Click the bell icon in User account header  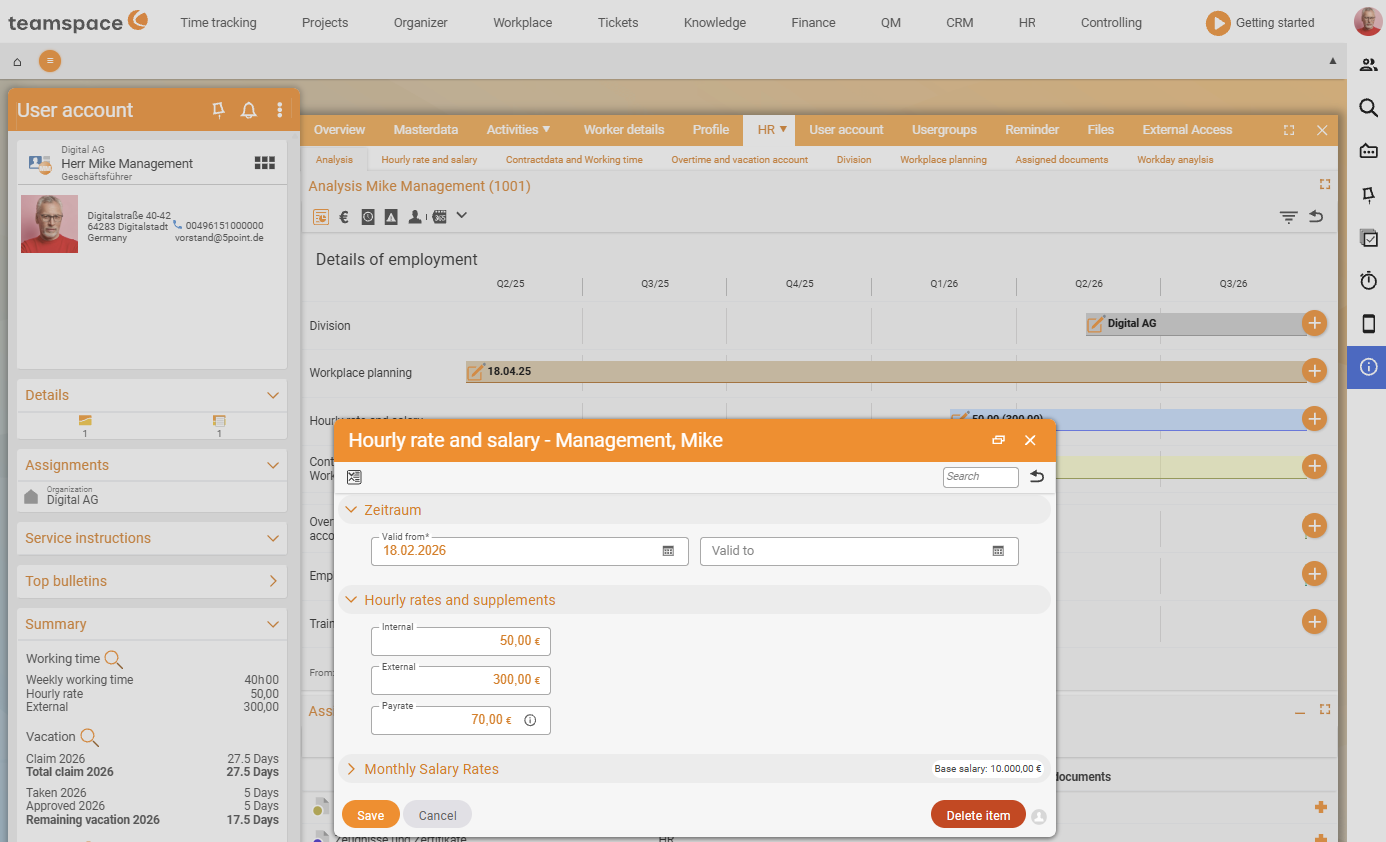point(249,110)
